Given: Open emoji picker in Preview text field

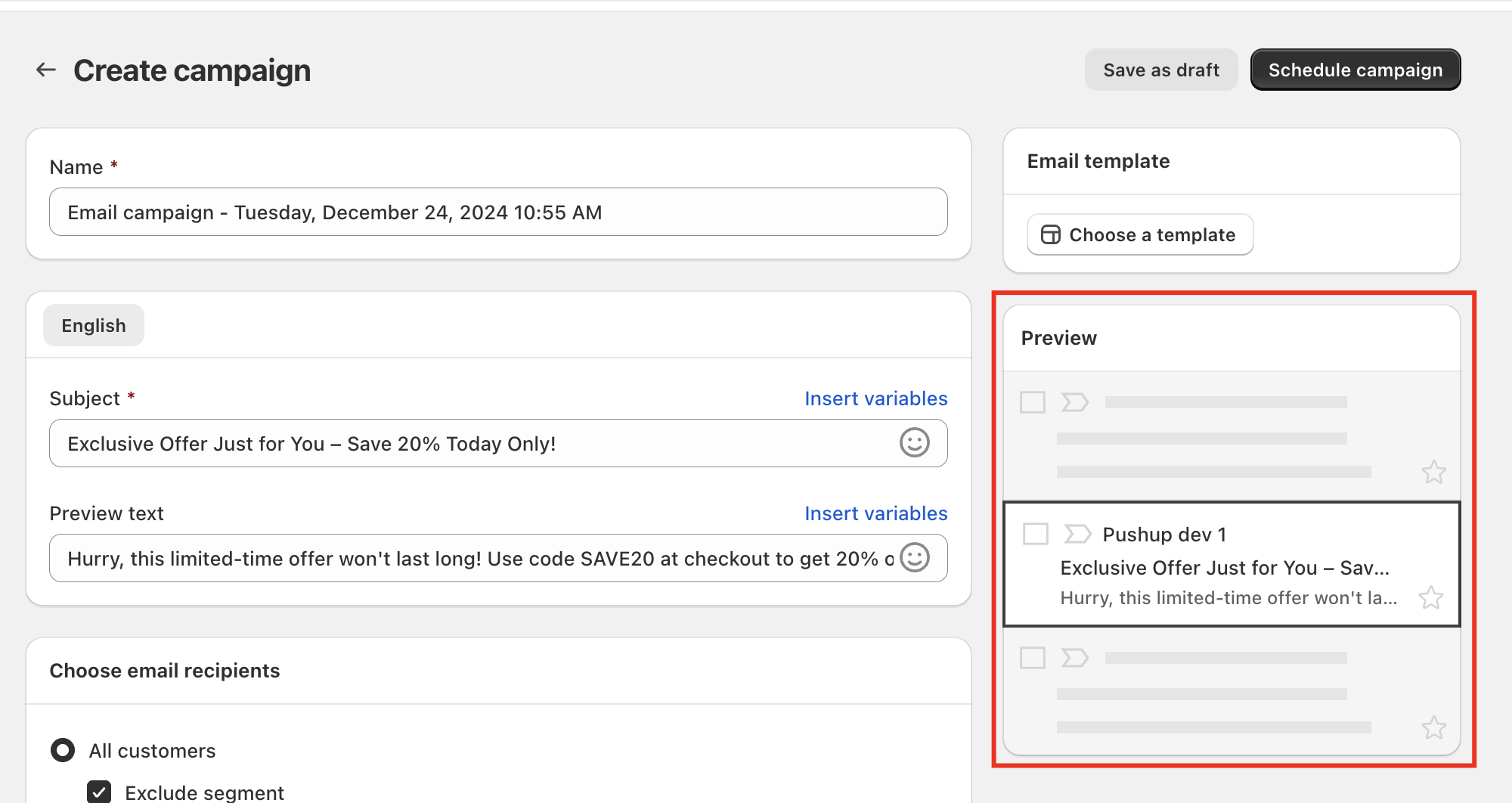Looking at the screenshot, I should pyautogui.click(x=914, y=558).
